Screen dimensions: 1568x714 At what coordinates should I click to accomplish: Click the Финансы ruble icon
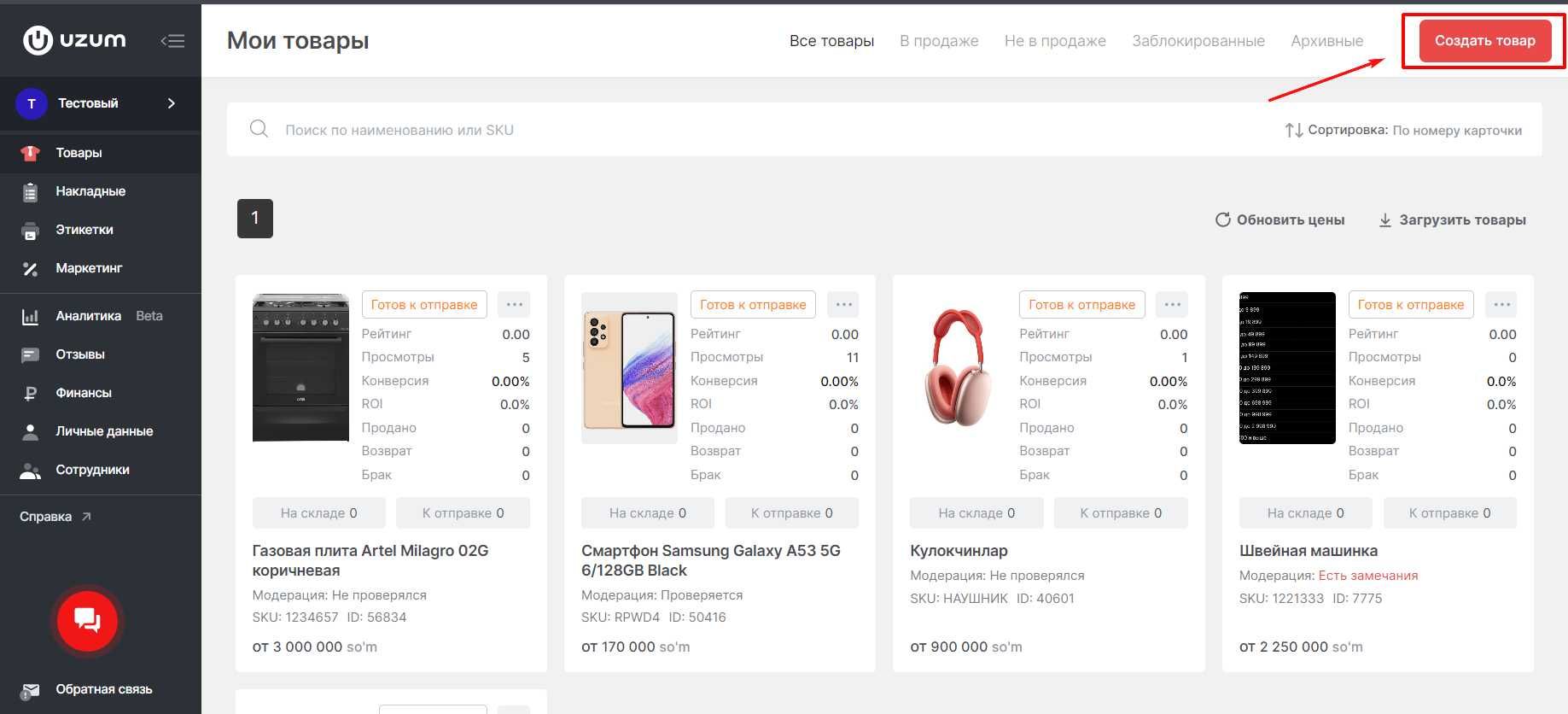pos(30,393)
